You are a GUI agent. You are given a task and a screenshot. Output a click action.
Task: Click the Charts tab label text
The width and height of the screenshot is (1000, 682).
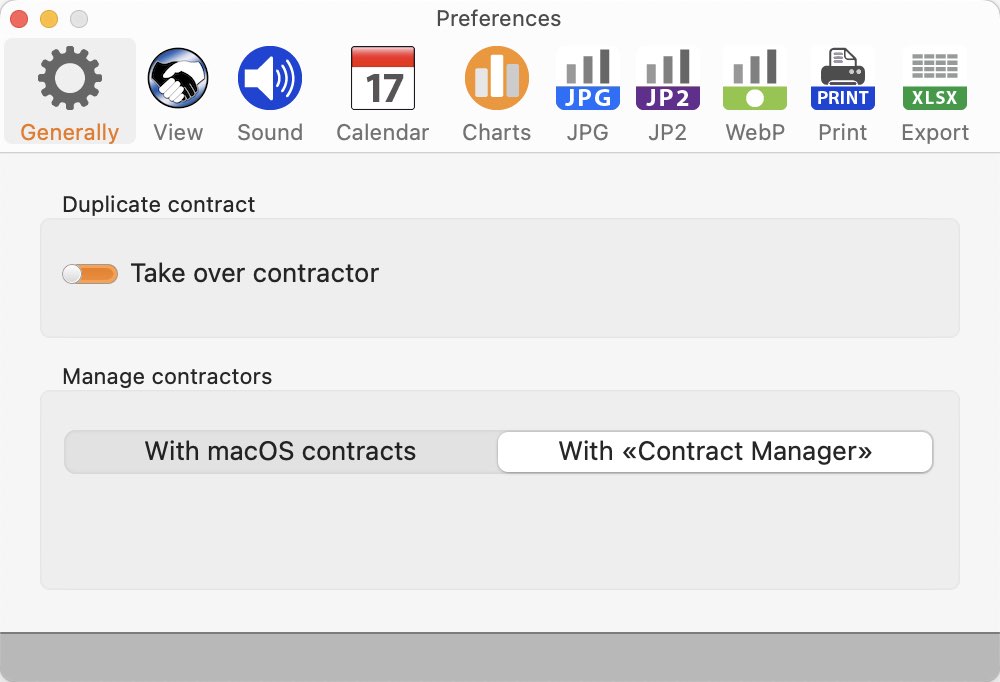(497, 132)
